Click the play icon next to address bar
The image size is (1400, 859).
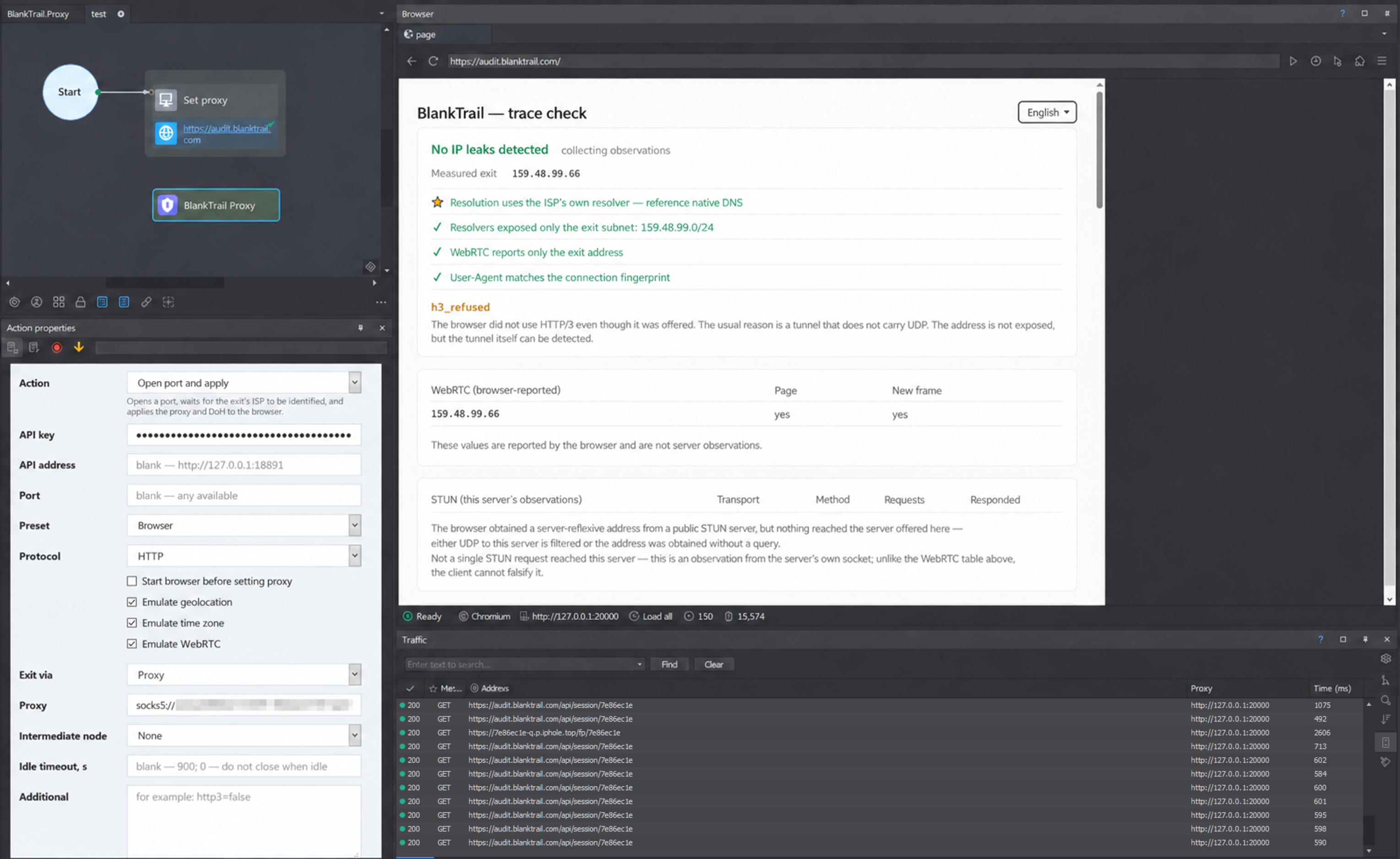point(1293,61)
